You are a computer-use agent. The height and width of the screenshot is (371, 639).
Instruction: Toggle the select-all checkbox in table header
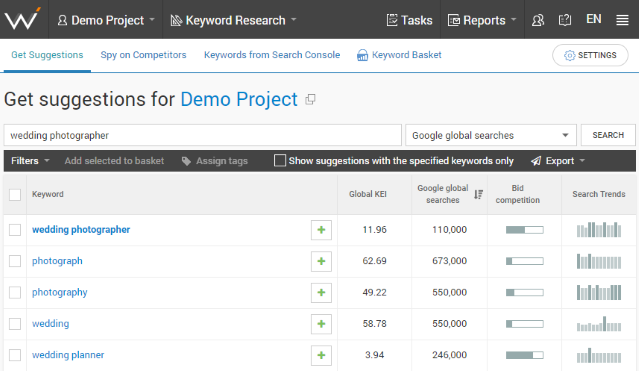(15, 195)
